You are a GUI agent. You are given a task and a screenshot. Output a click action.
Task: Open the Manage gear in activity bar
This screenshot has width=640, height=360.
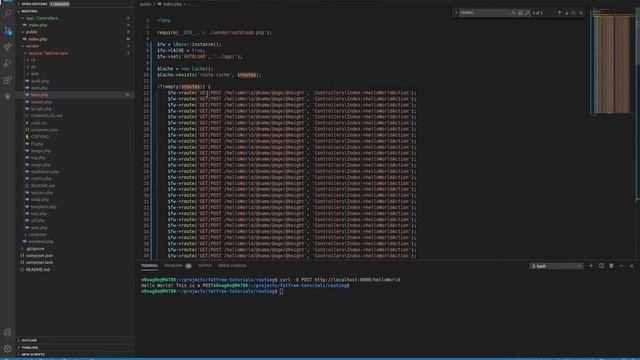click(x=7, y=349)
